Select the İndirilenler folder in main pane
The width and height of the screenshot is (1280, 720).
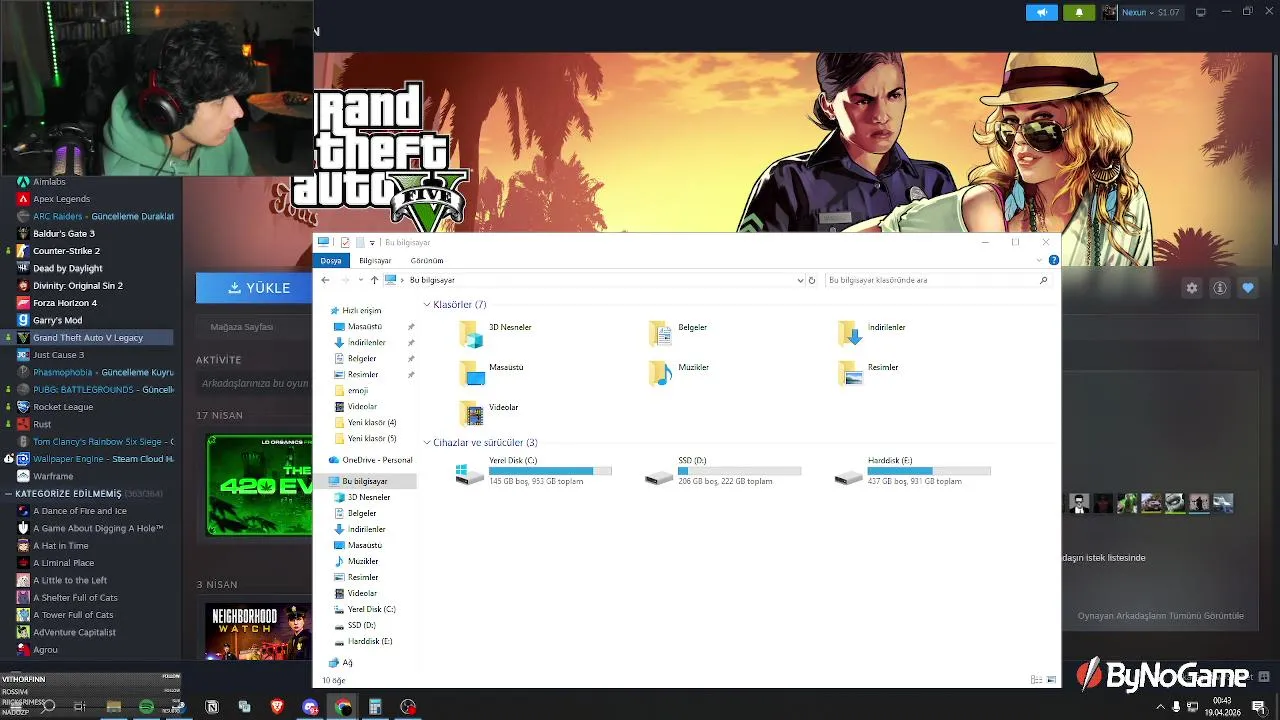pyautogui.click(x=873, y=334)
